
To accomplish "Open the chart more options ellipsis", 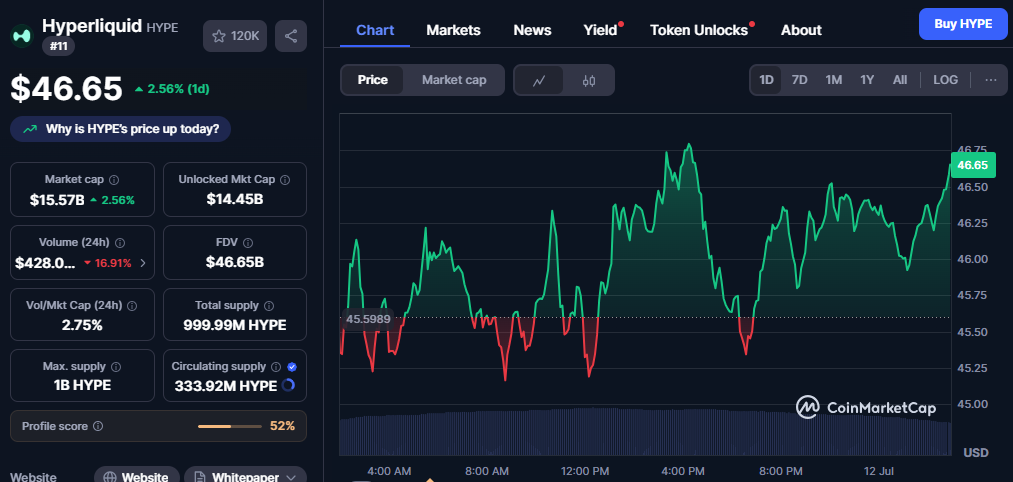I will (x=991, y=80).
